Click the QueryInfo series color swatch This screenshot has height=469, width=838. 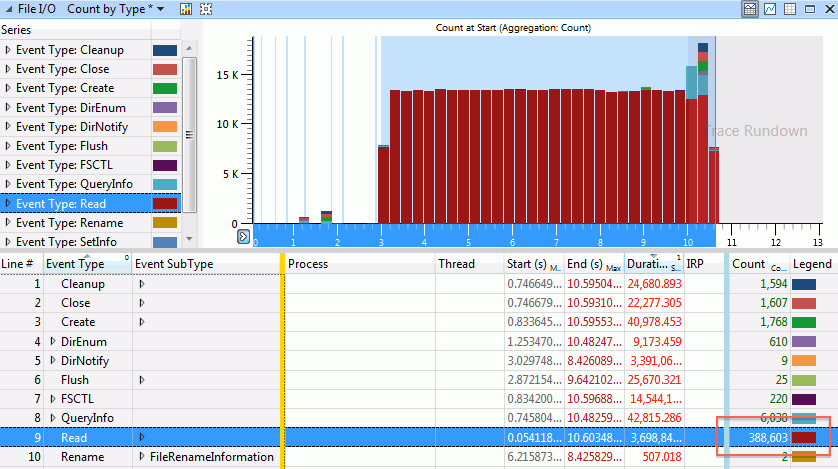(165, 184)
